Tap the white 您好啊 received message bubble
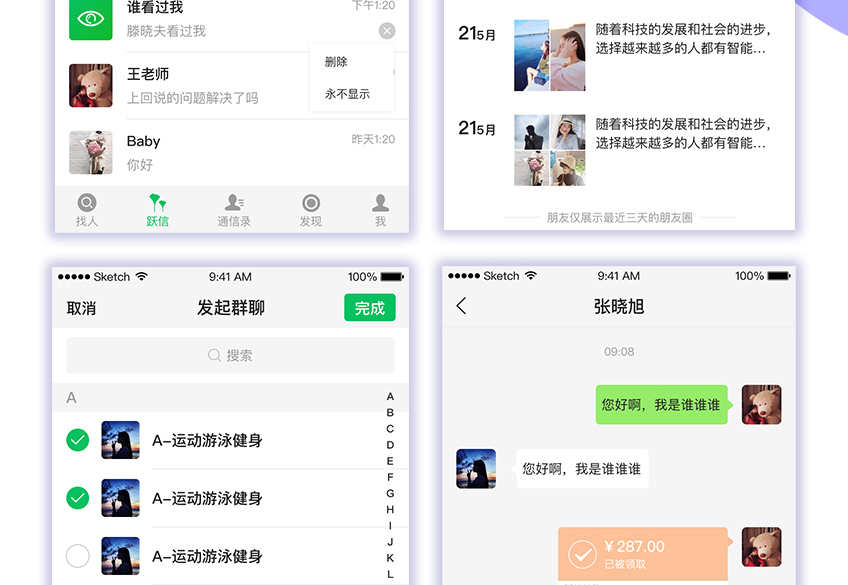 coord(581,469)
